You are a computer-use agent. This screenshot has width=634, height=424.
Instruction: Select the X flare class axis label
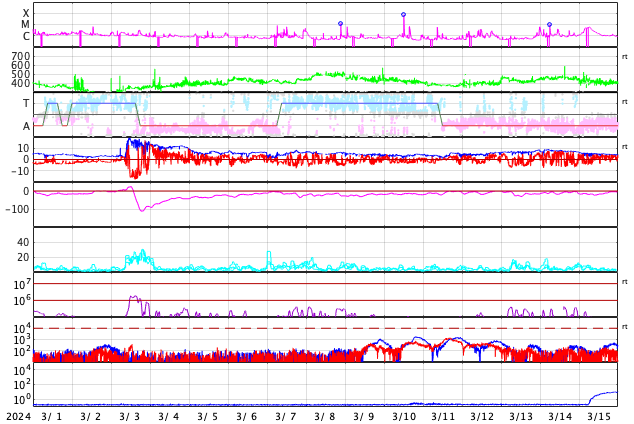pos(26,13)
